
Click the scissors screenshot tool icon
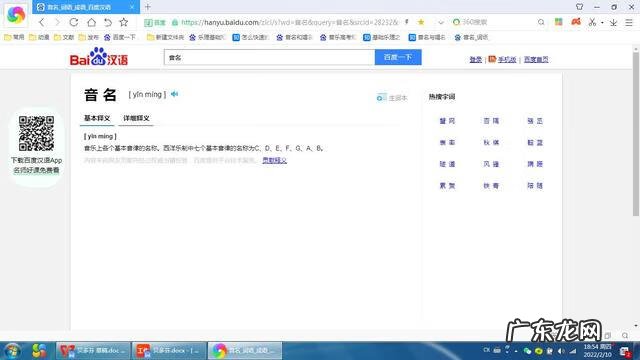click(592, 22)
